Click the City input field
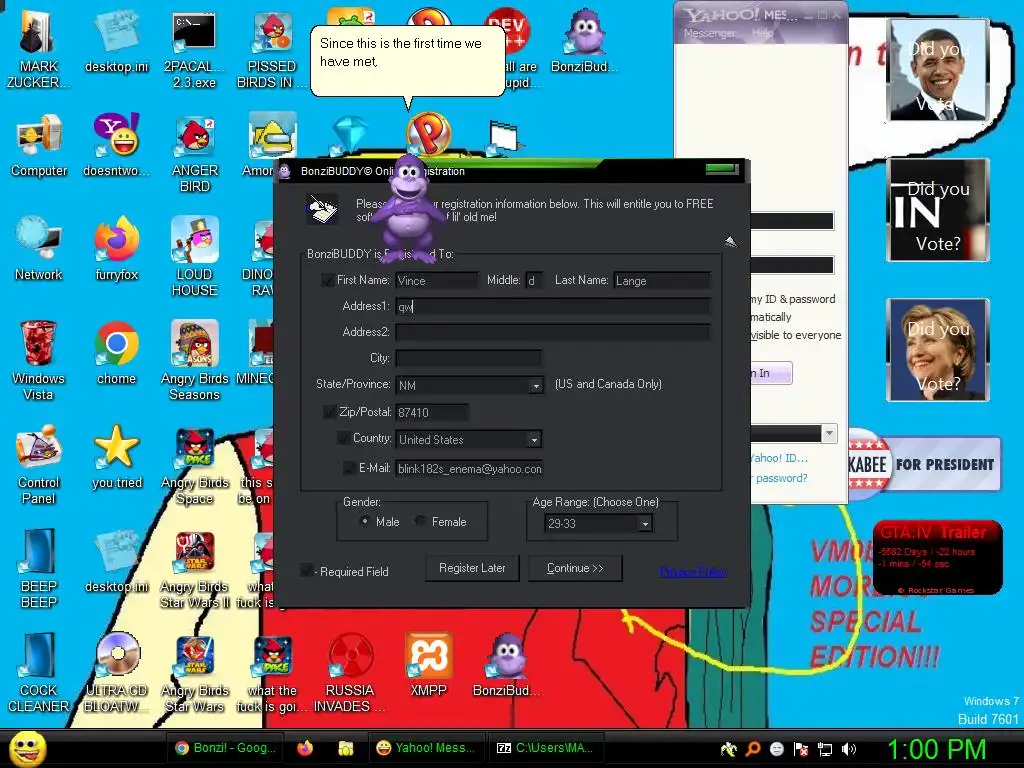This screenshot has height=768, width=1024. [468, 358]
